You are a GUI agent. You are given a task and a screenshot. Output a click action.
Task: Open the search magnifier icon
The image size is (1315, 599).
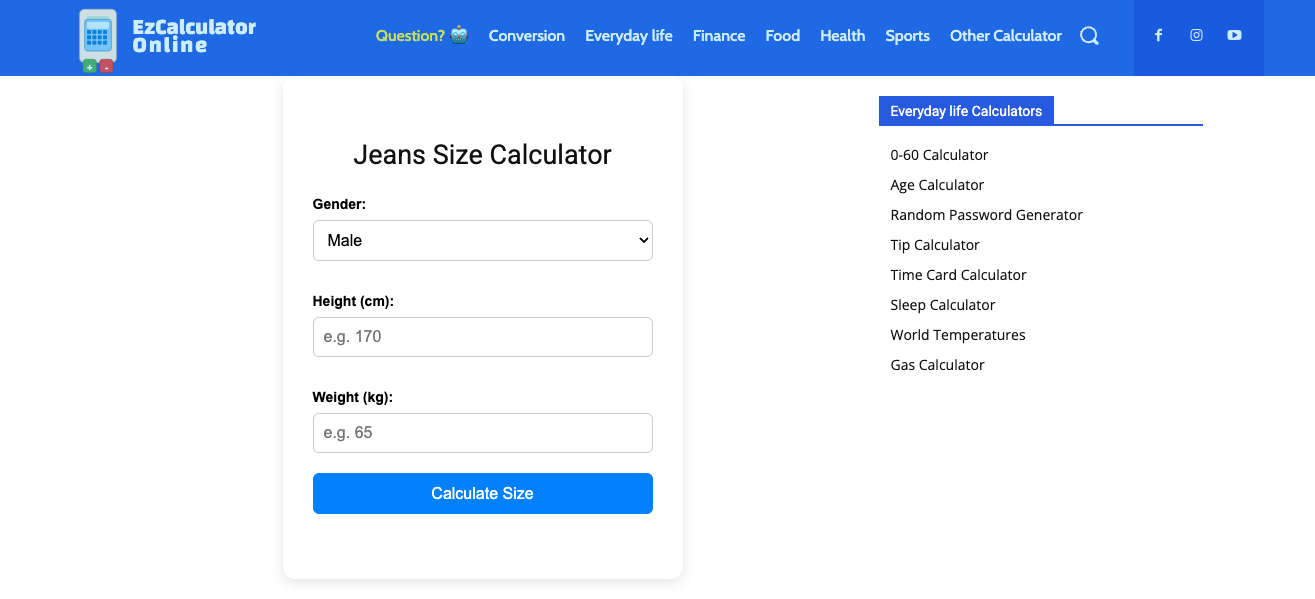[1089, 36]
